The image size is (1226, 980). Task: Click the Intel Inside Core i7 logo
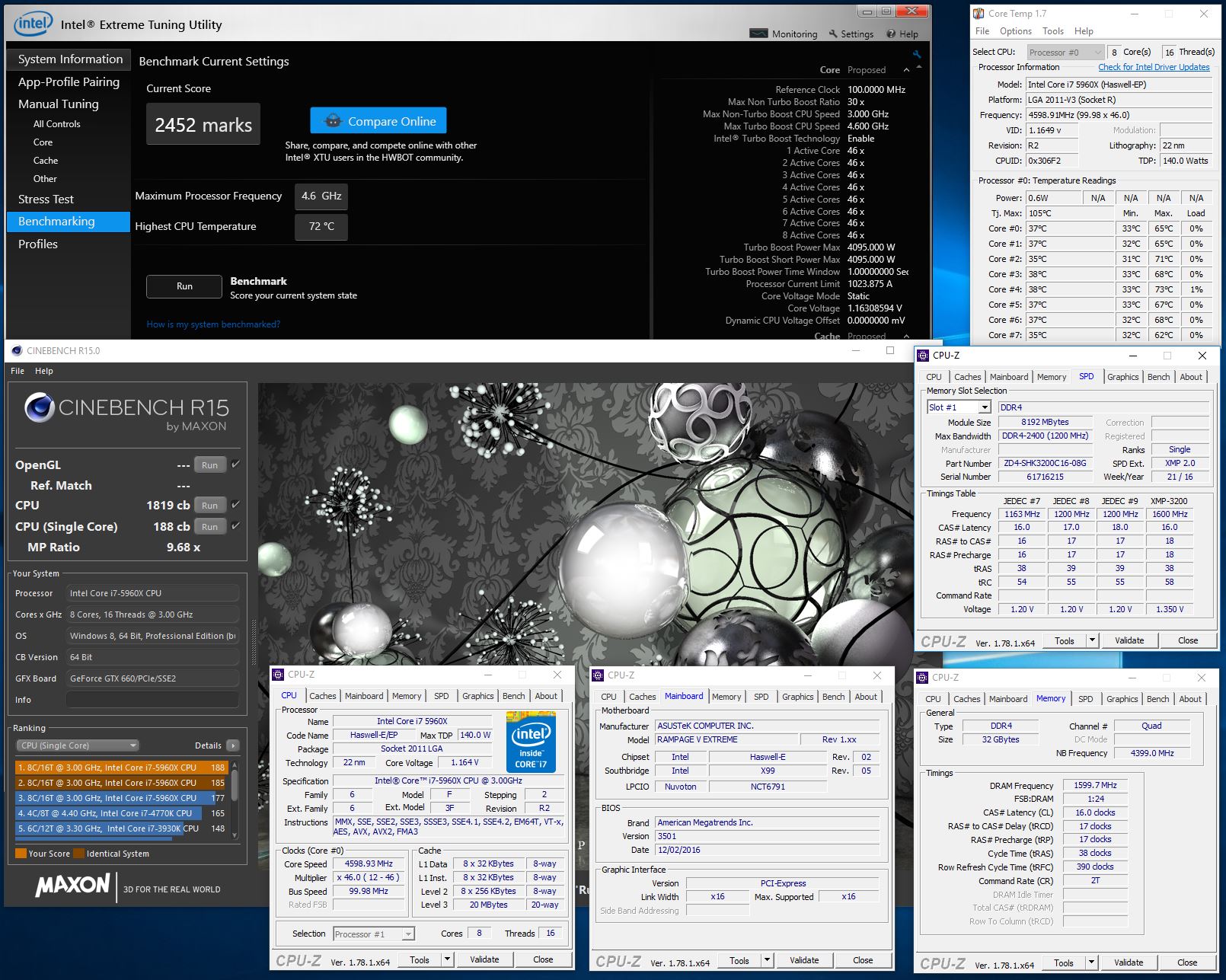point(531,742)
